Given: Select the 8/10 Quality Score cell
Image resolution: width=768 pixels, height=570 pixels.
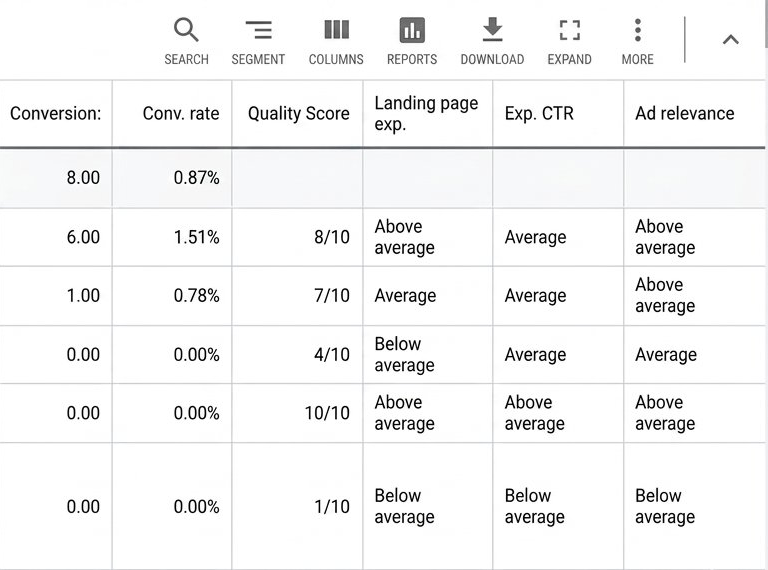Looking at the screenshot, I should (x=332, y=237).
